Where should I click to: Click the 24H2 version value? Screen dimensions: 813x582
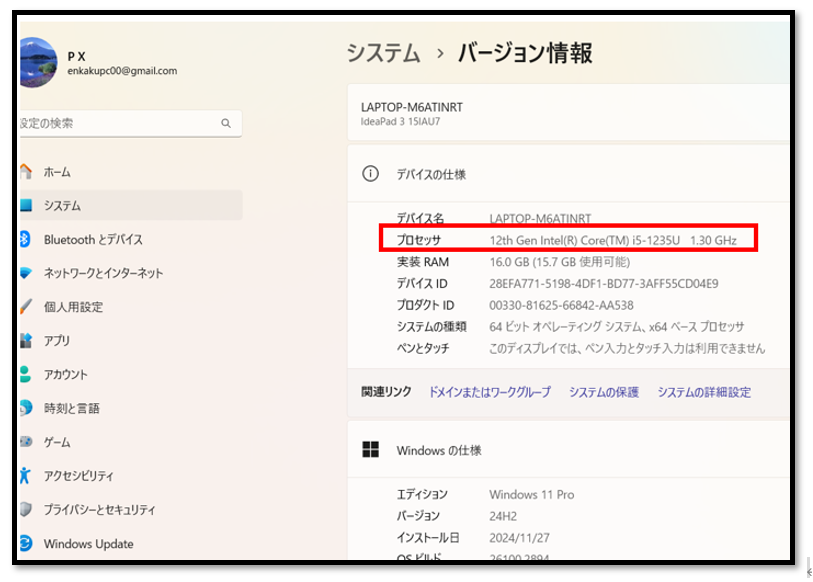click(x=503, y=516)
